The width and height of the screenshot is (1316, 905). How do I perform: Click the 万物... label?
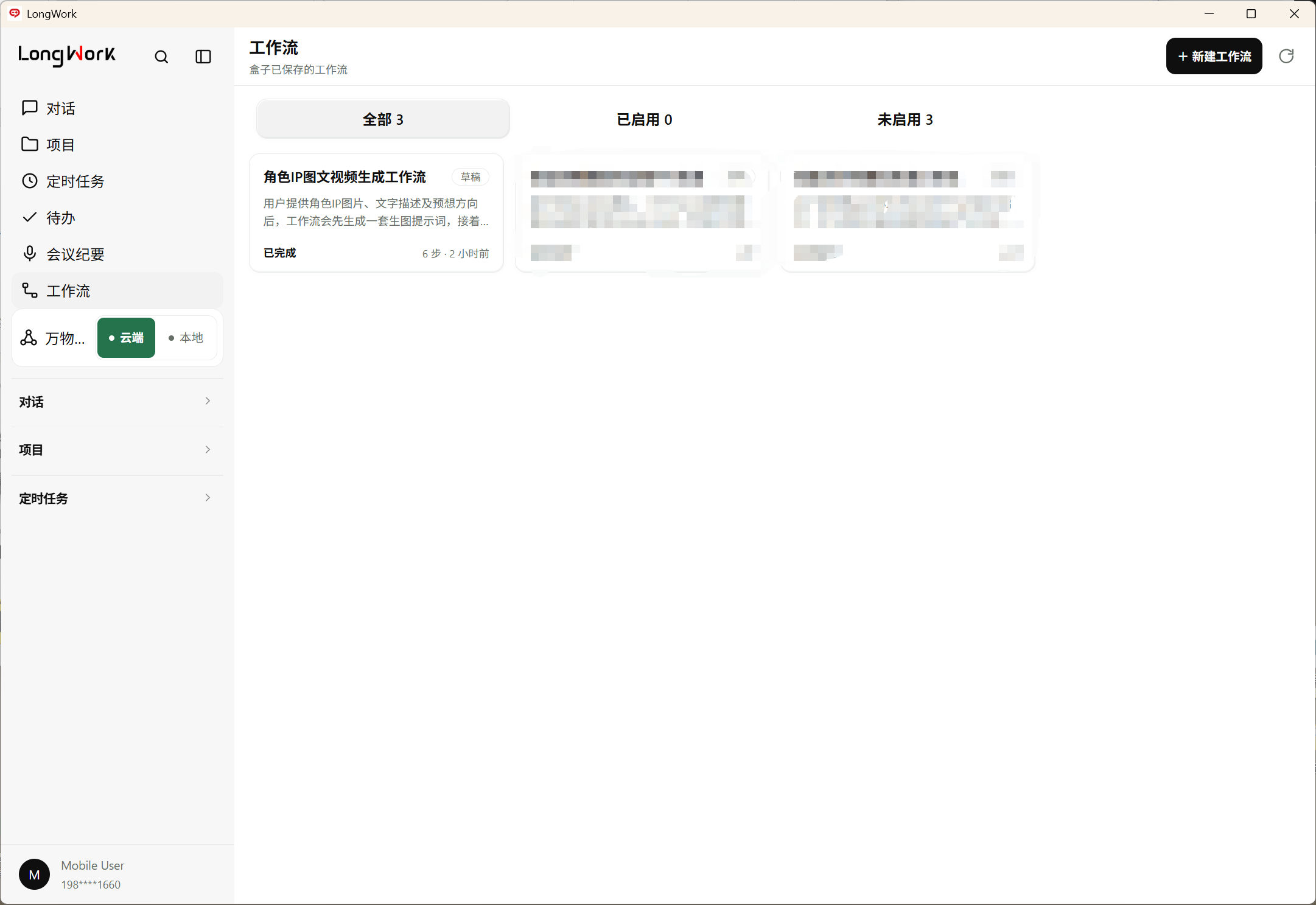tap(65, 338)
